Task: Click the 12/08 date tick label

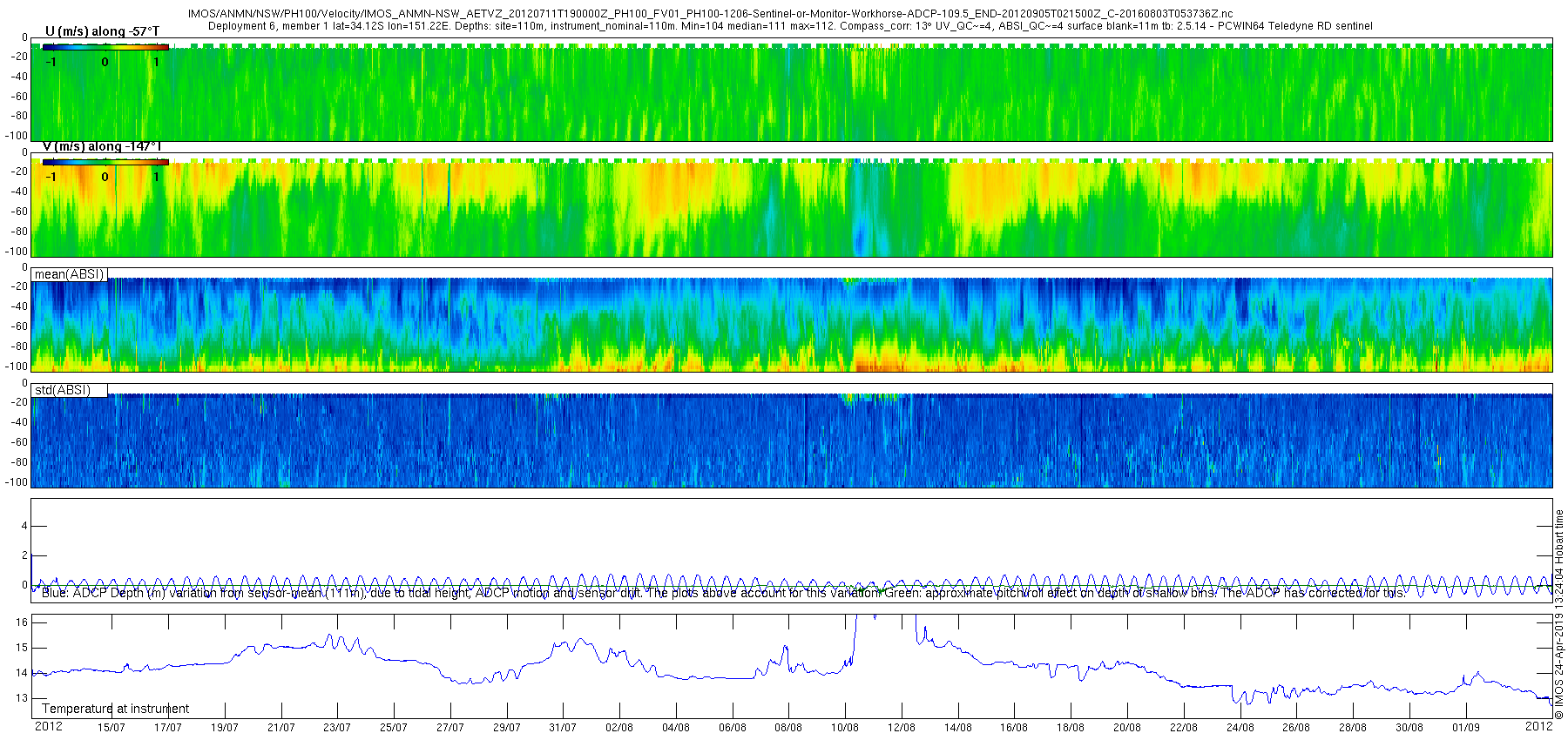Action: point(902,728)
